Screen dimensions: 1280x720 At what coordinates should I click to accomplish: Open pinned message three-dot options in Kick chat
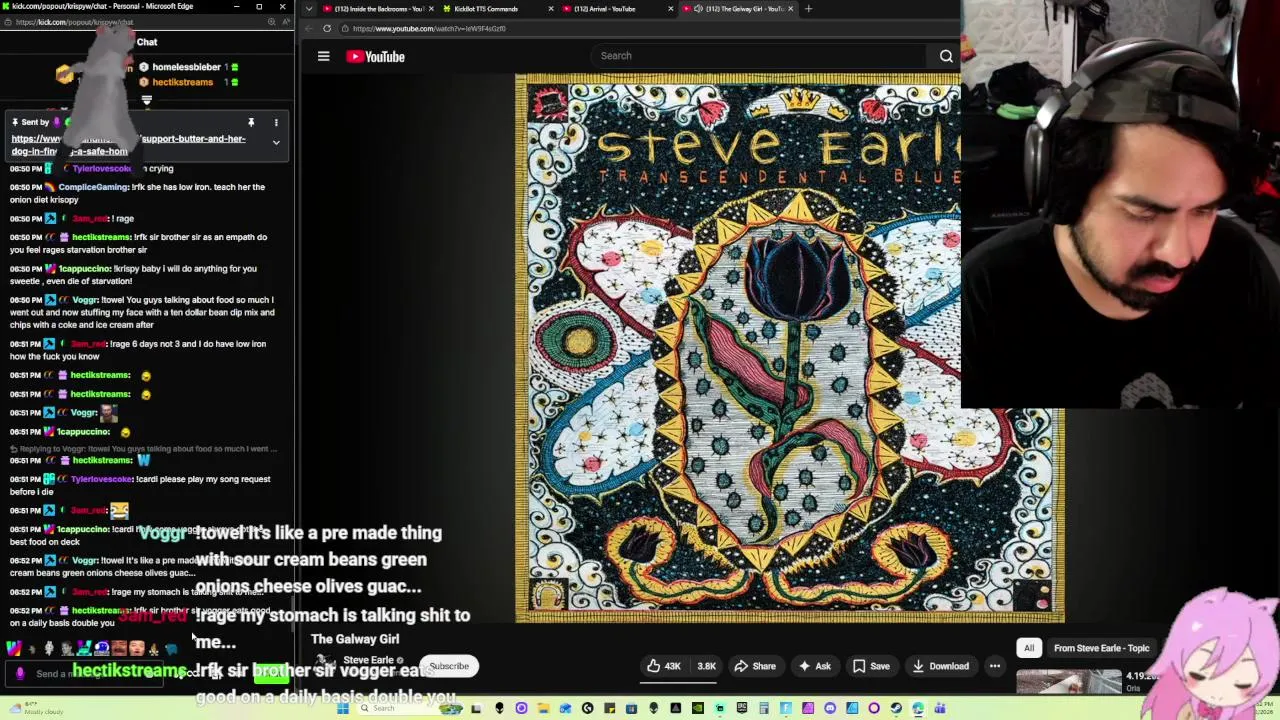276,122
